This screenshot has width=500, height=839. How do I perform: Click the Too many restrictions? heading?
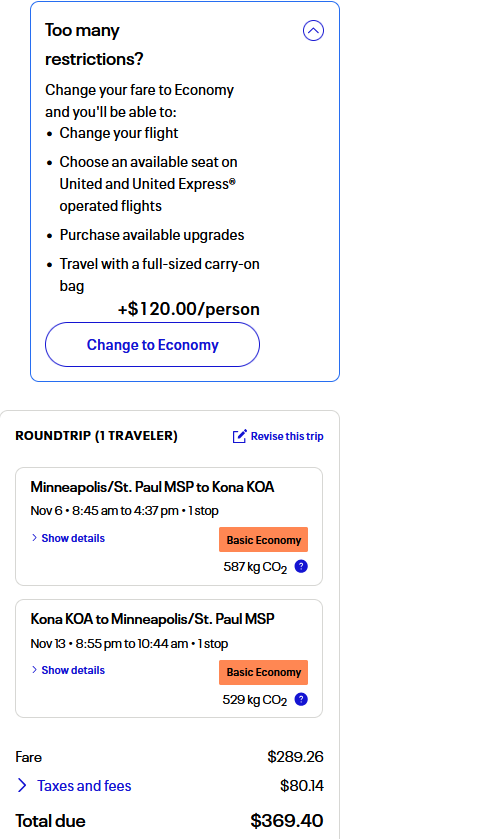94,44
